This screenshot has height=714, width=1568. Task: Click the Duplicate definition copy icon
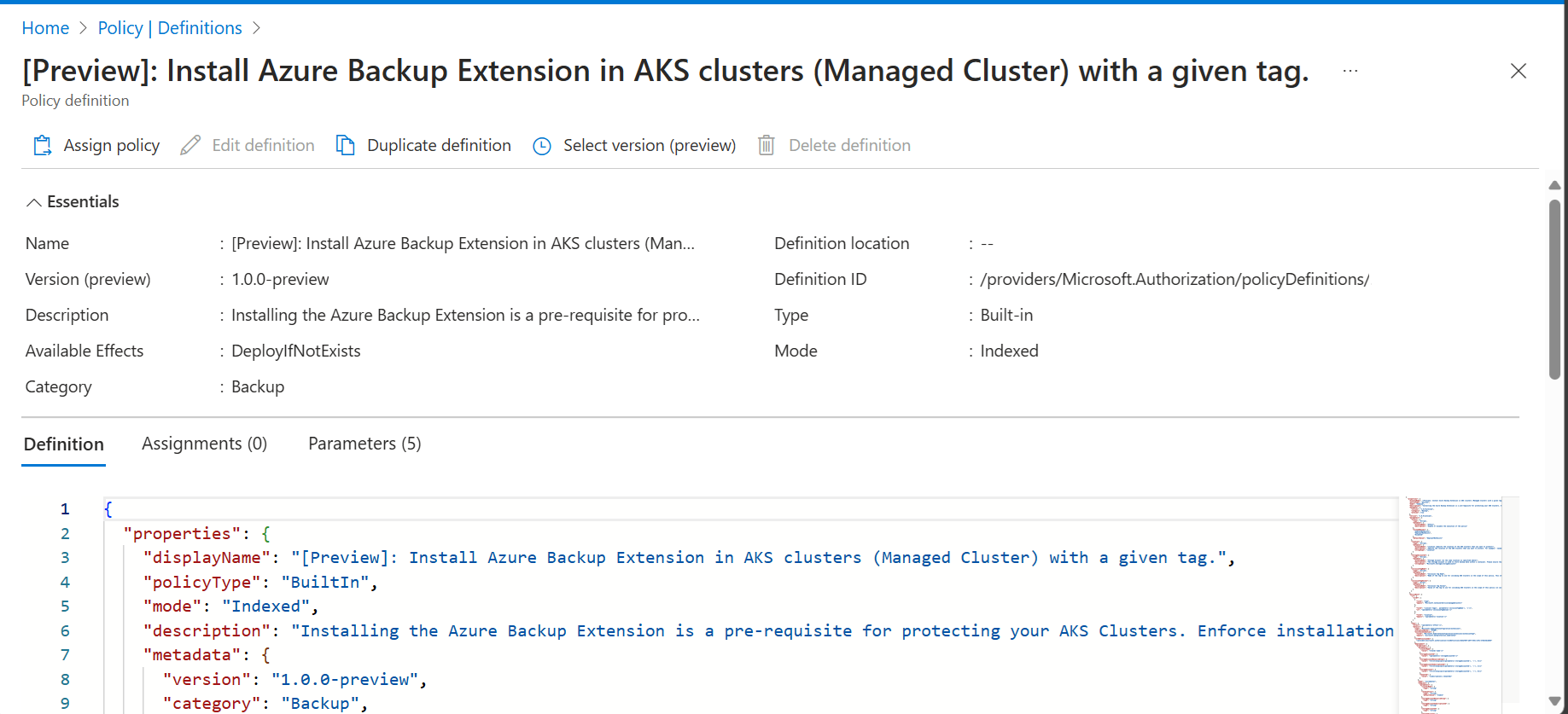[345, 146]
